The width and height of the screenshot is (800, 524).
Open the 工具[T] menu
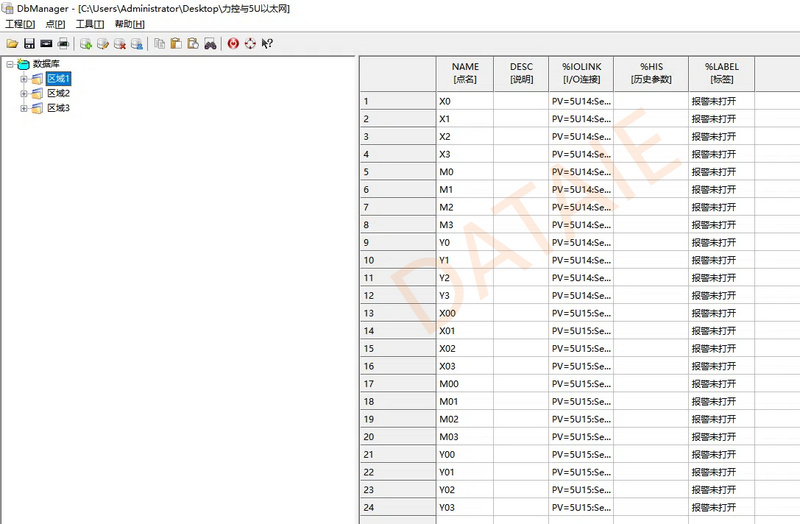90,24
